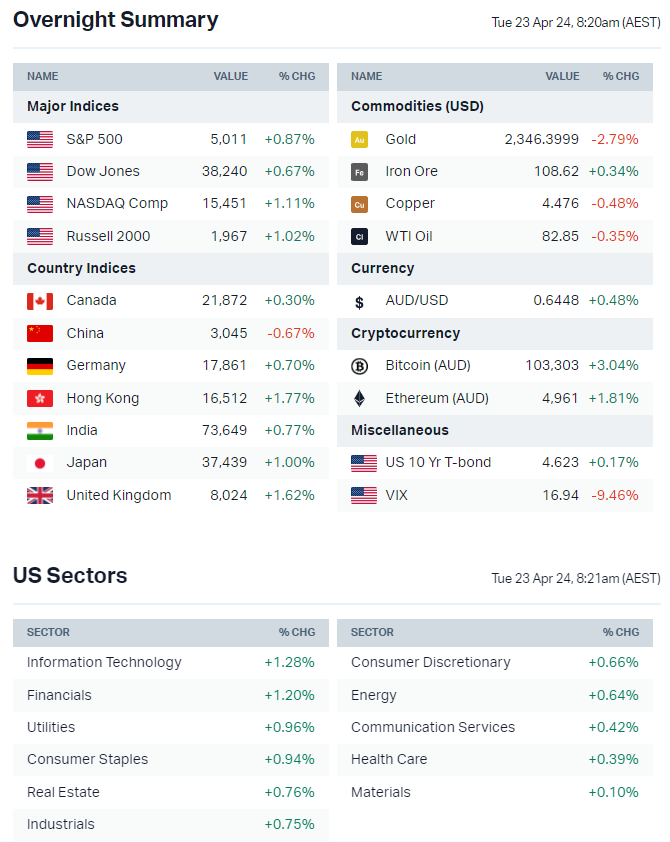Screen dimensions: 670x842
Task: Click the Canada flag icon
Action: pyautogui.click(x=40, y=301)
